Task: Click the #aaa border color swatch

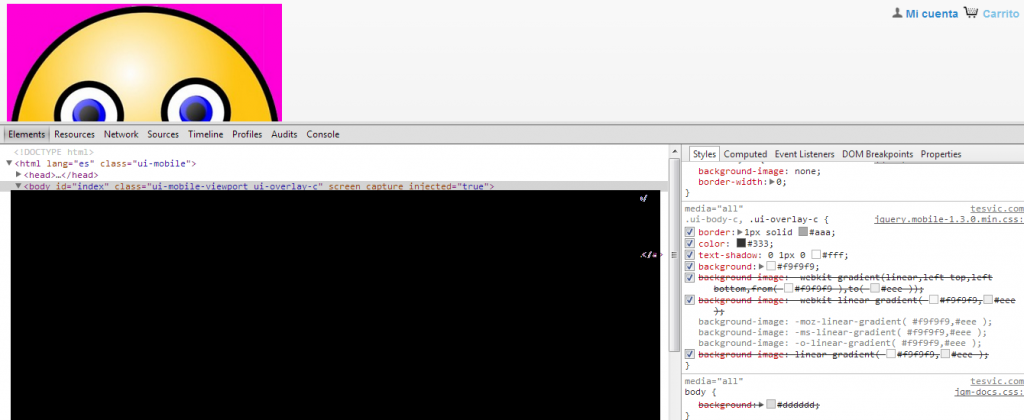Action: point(803,232)
